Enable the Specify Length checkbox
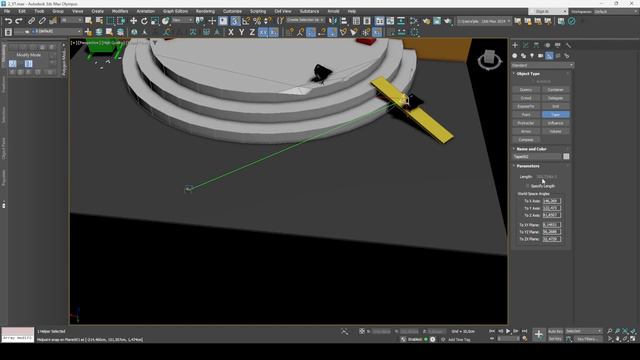The image size is (640, 360). coord(528,186)
